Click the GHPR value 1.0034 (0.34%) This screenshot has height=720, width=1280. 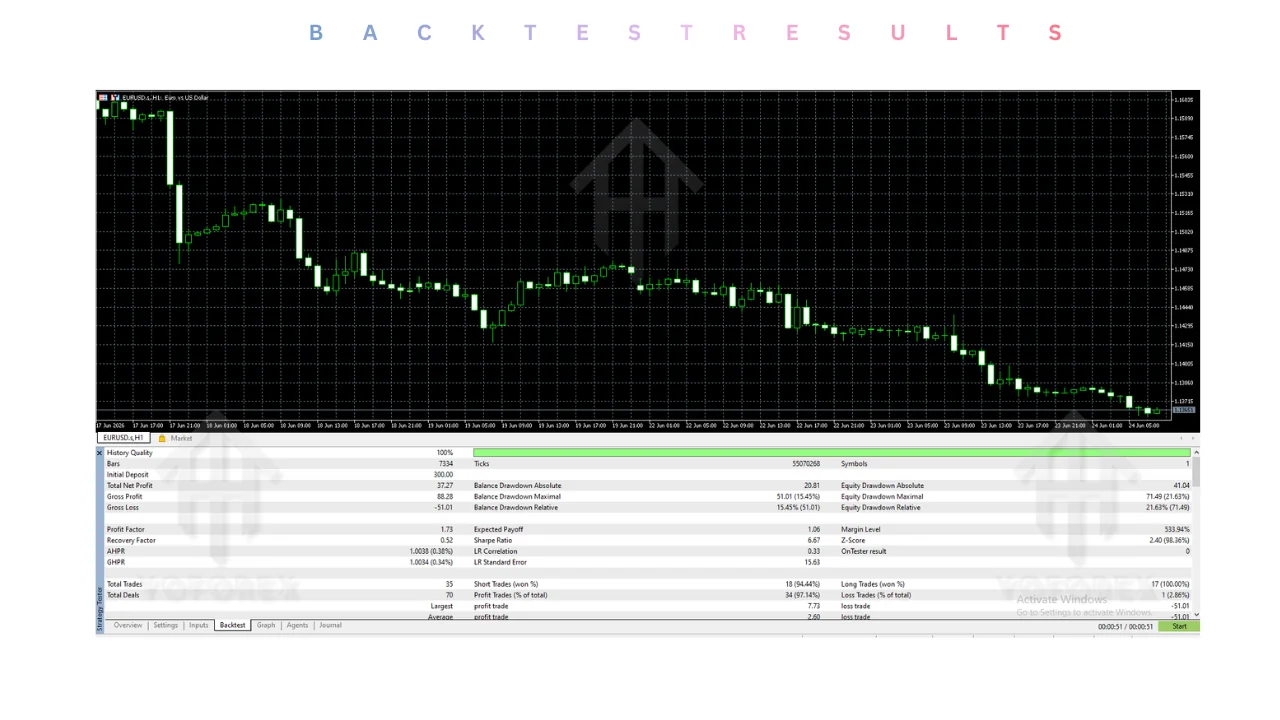(432, 563)
